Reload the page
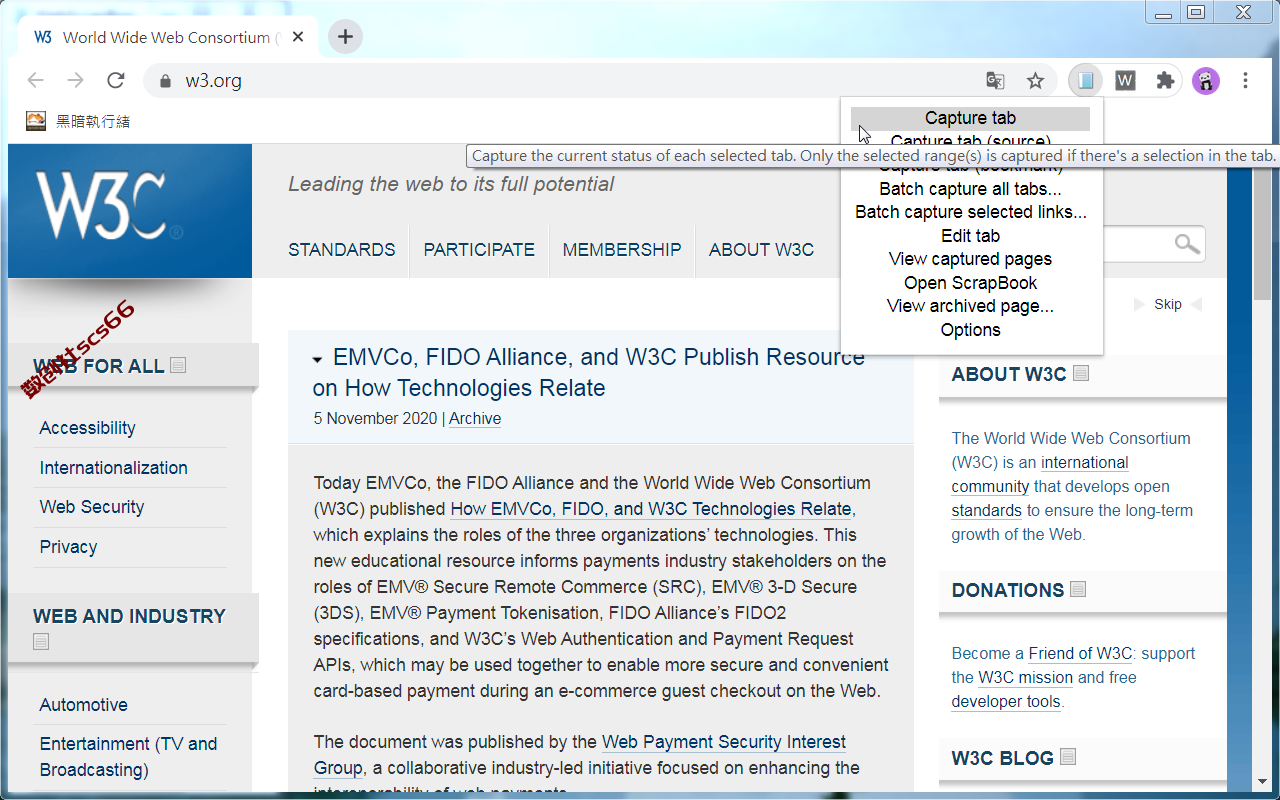The height and width of the screenshot is (800, 1280). (x=116, y=81)
